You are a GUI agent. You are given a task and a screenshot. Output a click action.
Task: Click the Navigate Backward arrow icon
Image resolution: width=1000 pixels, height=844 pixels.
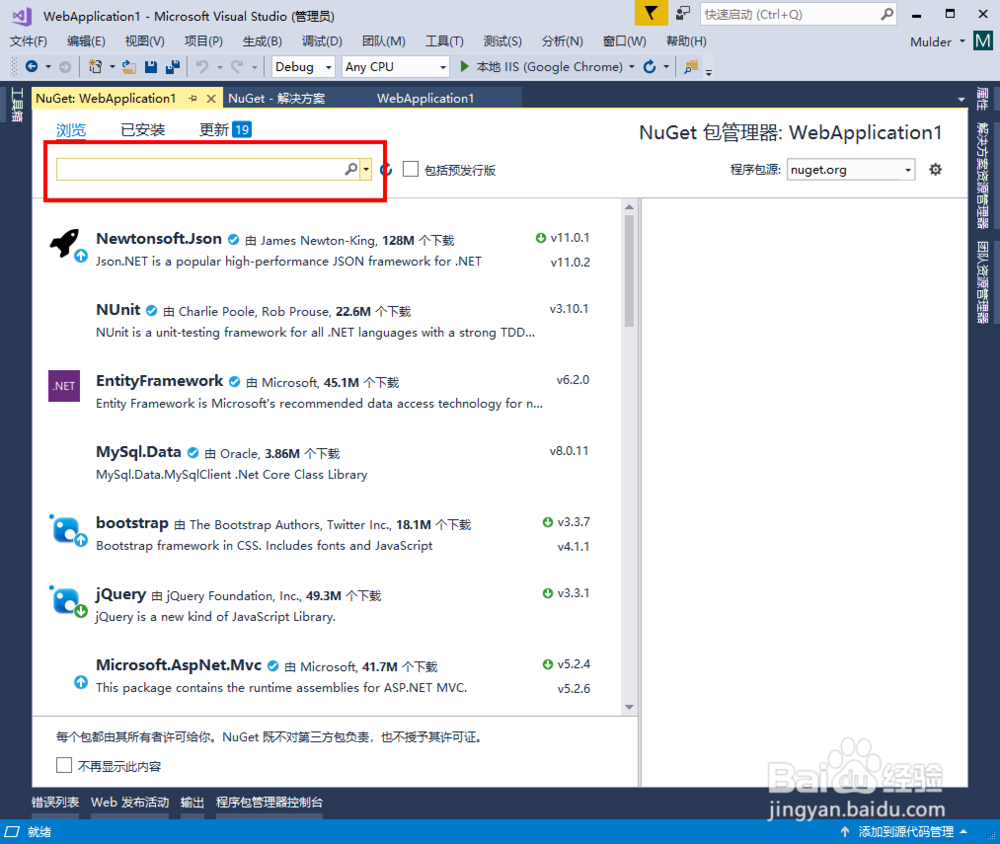[x=31, y=66]
